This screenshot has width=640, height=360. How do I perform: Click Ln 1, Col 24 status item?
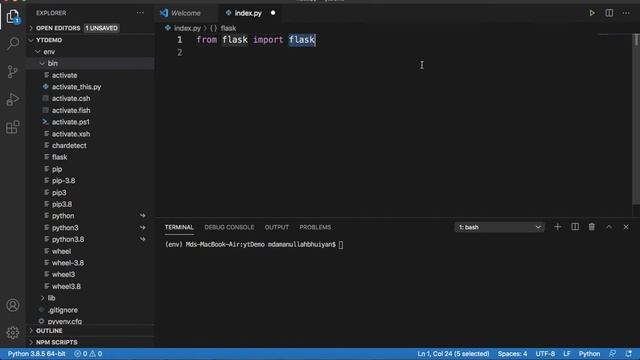(x=453, y=354)
